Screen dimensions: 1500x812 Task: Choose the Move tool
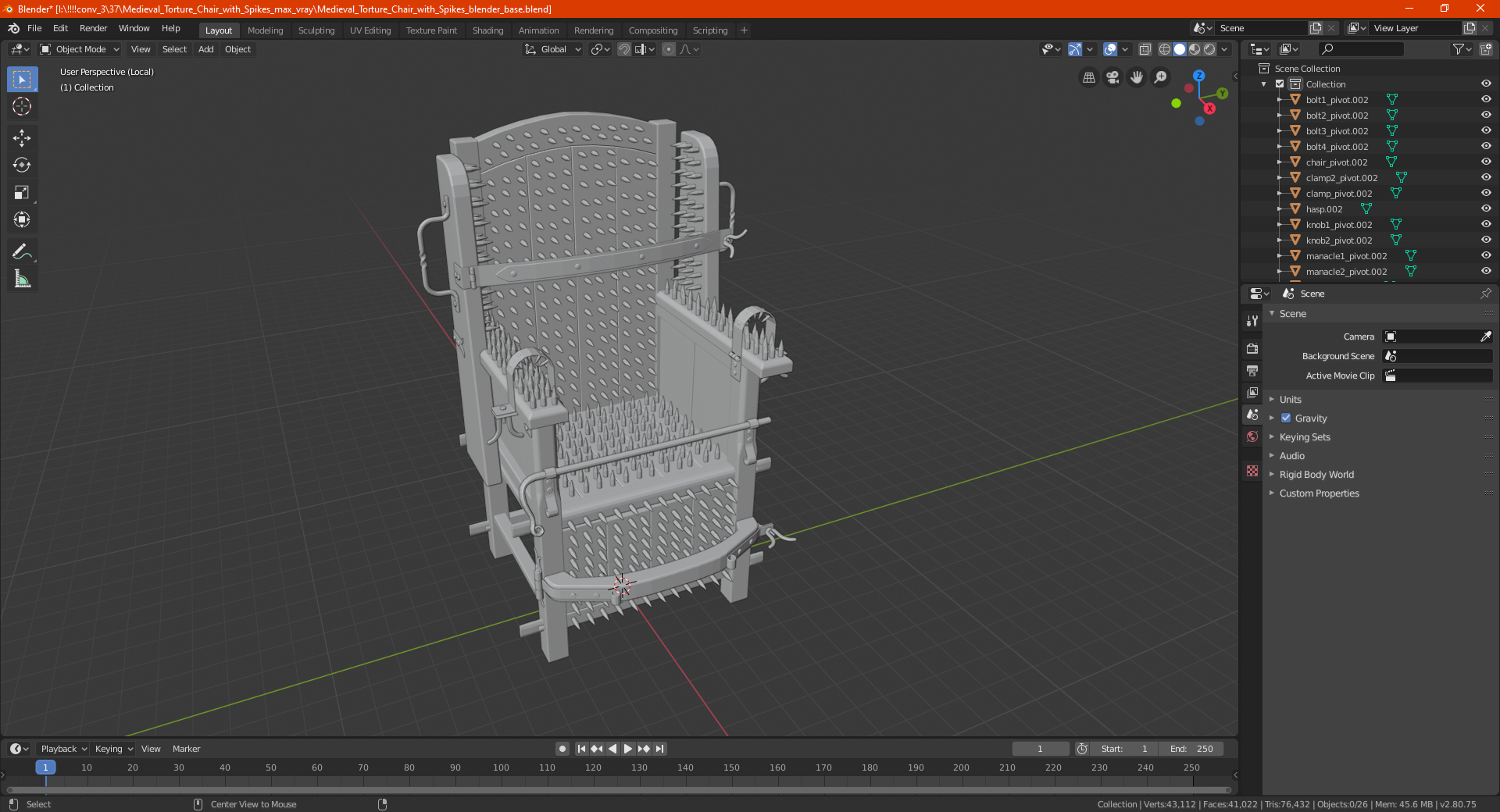pos(22,138)
